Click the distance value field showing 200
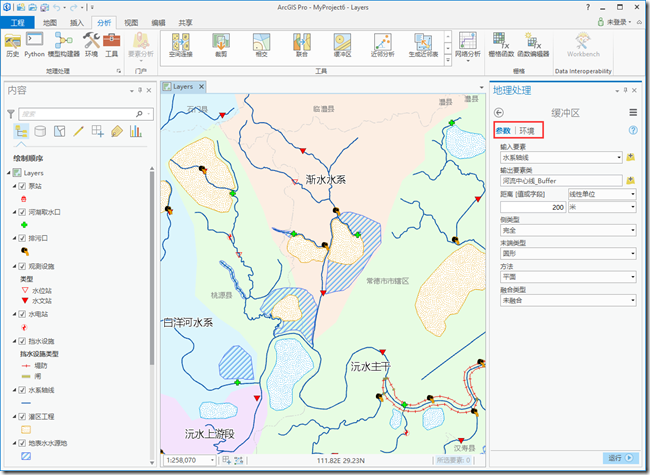The width and height of the screenshot is (650, 475). coord(533,207)
